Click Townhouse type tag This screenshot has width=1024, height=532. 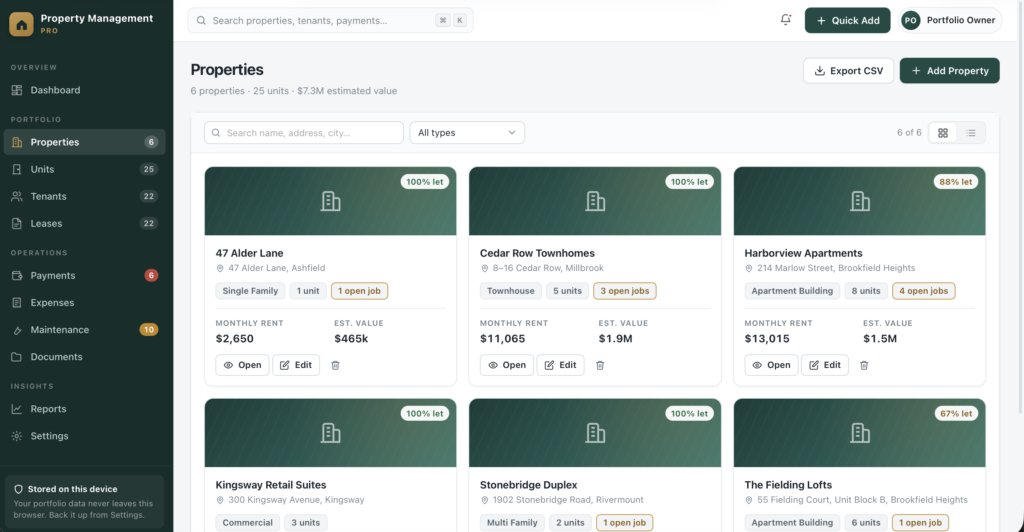(x=511, y=291)
